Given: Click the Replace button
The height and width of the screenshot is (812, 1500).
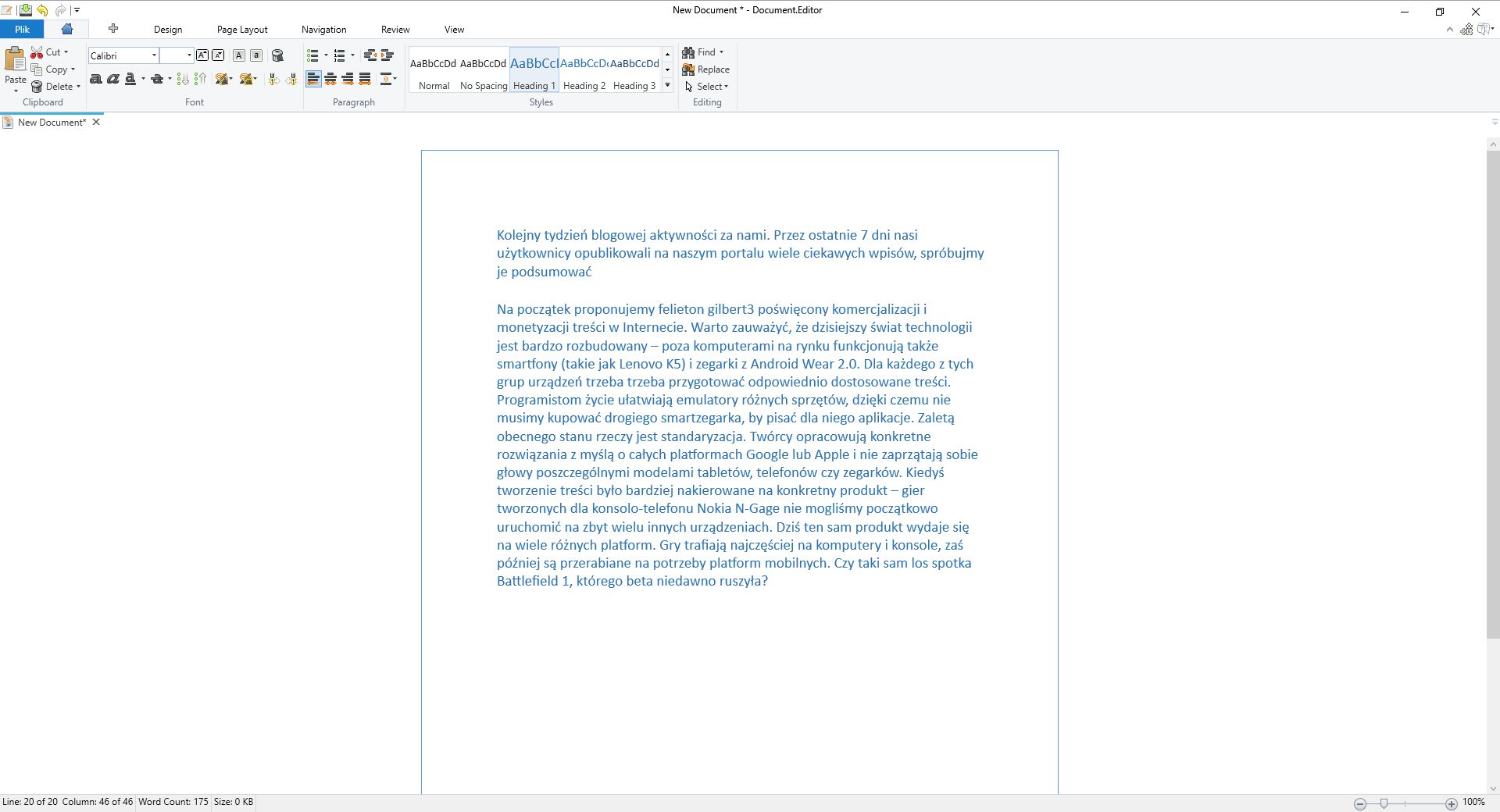Looking at the screenshot, I should [x=705, y=69].
